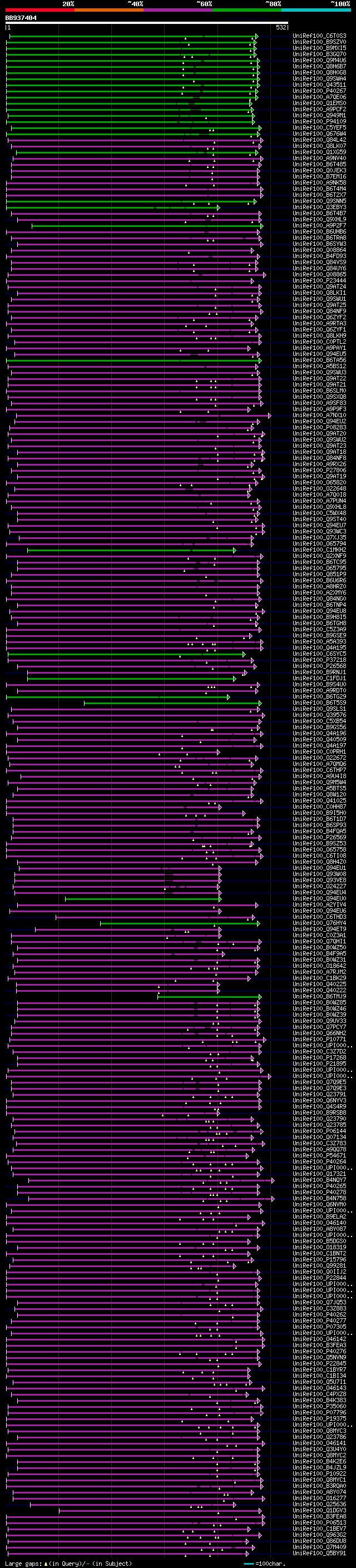
Task: Select the UniRef100_B6T4B7 entry
Action: [319, 213]
